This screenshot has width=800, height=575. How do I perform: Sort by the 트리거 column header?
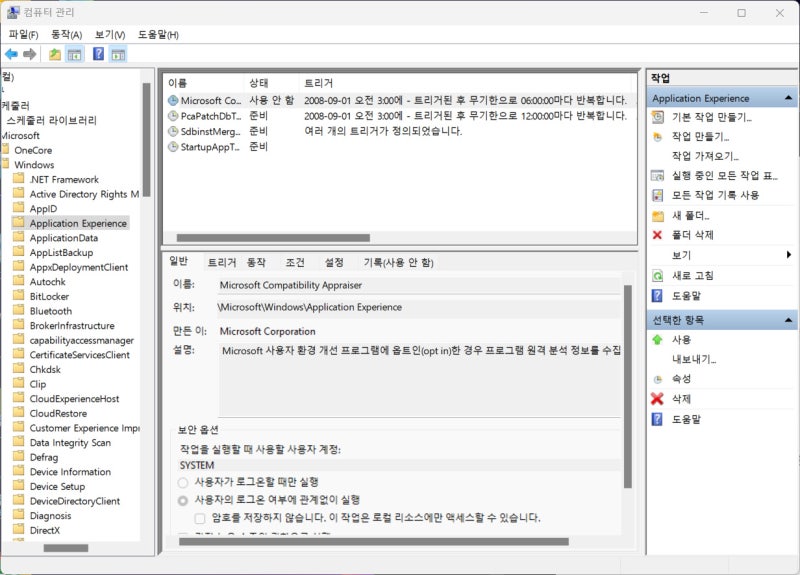(467, 83)
